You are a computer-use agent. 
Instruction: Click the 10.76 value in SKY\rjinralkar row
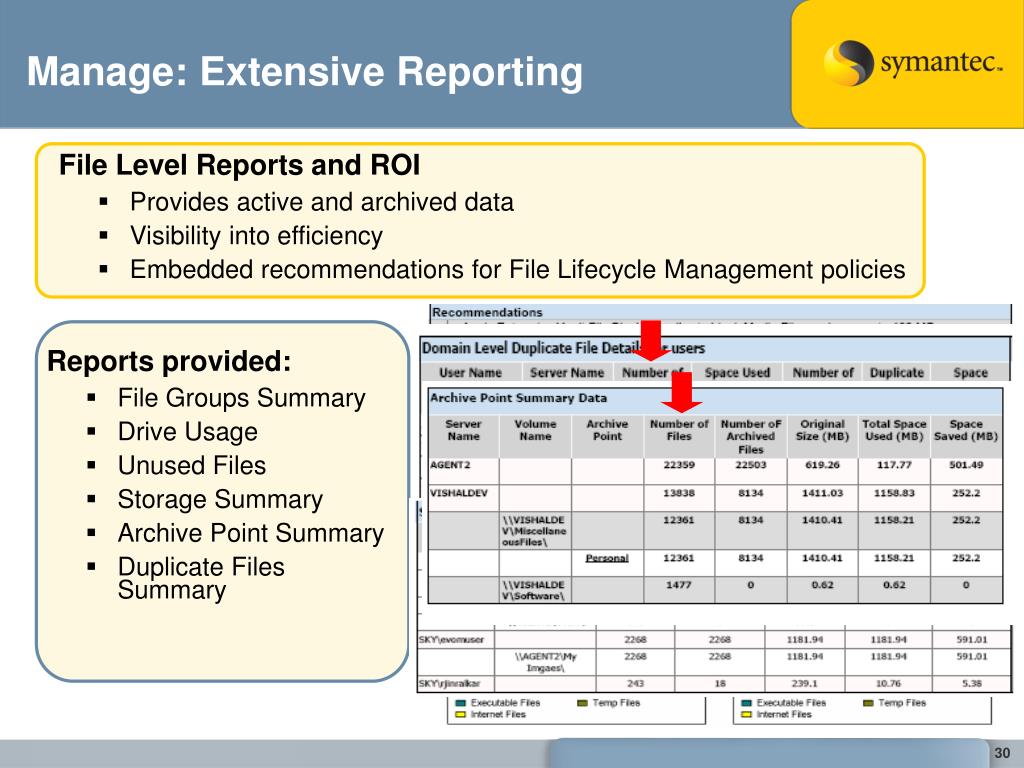click(889, 684)
